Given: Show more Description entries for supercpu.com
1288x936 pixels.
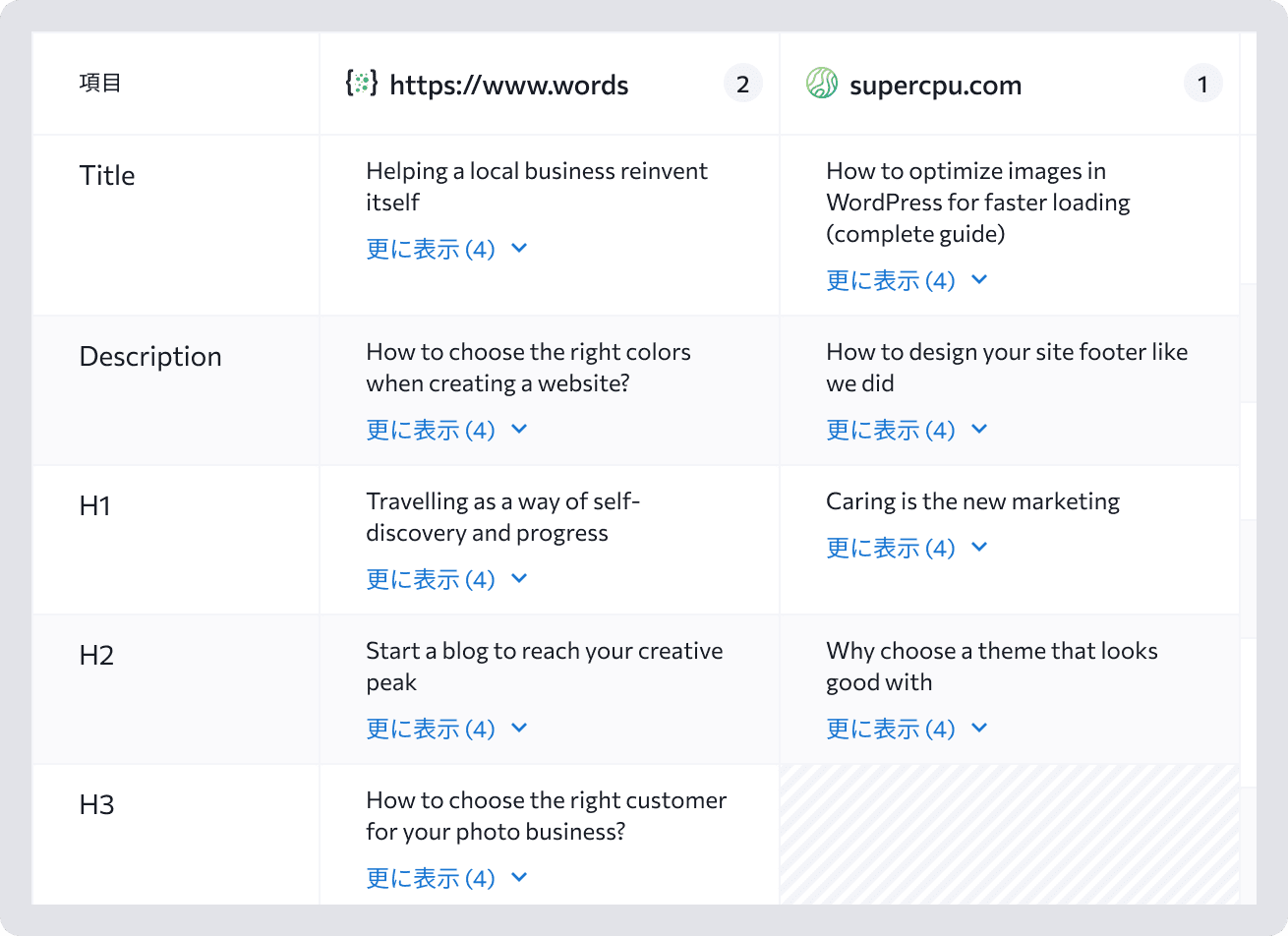Looking at the screenshot, I should pos(907,430).
